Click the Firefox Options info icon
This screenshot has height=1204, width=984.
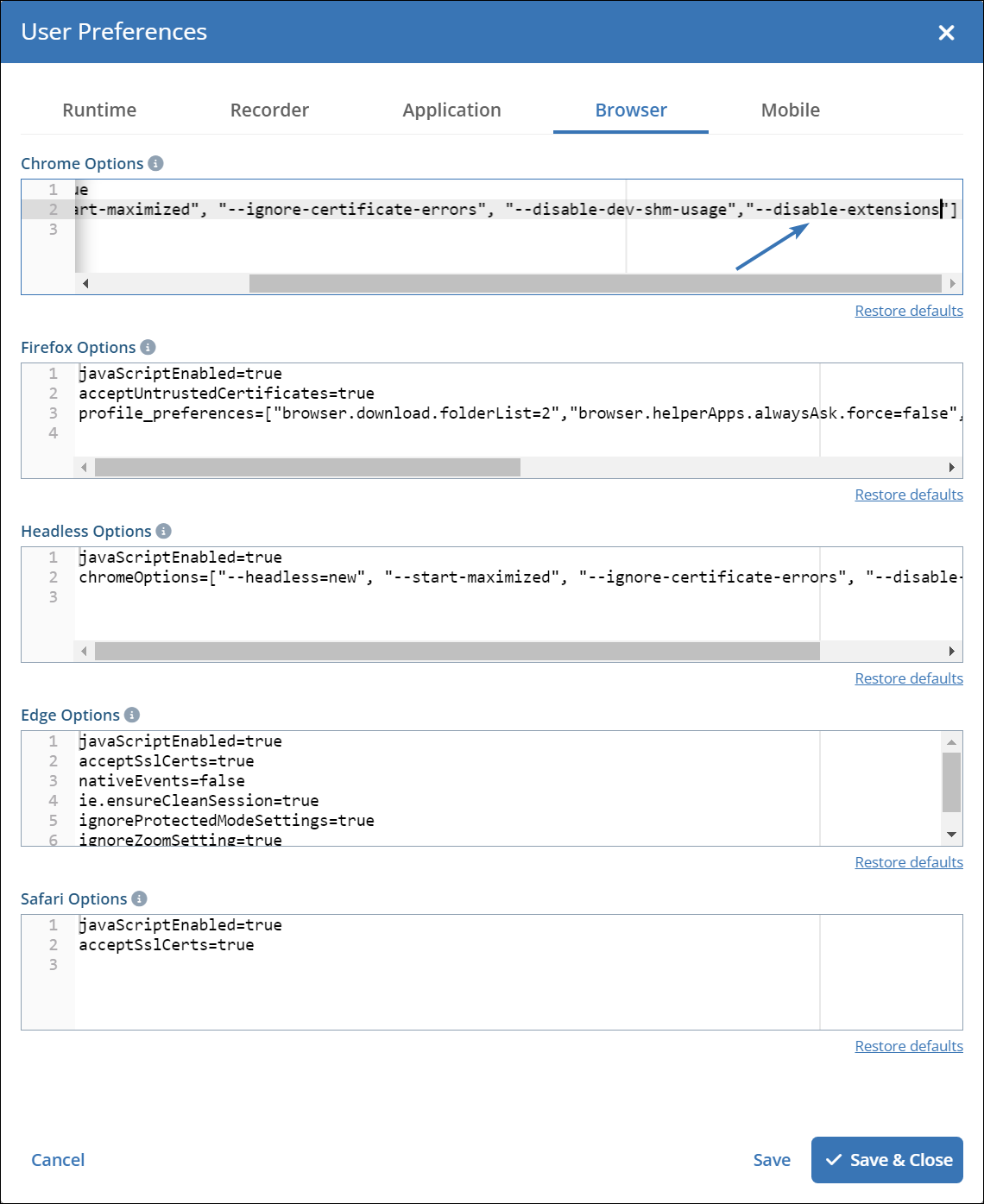pos(148,347)
